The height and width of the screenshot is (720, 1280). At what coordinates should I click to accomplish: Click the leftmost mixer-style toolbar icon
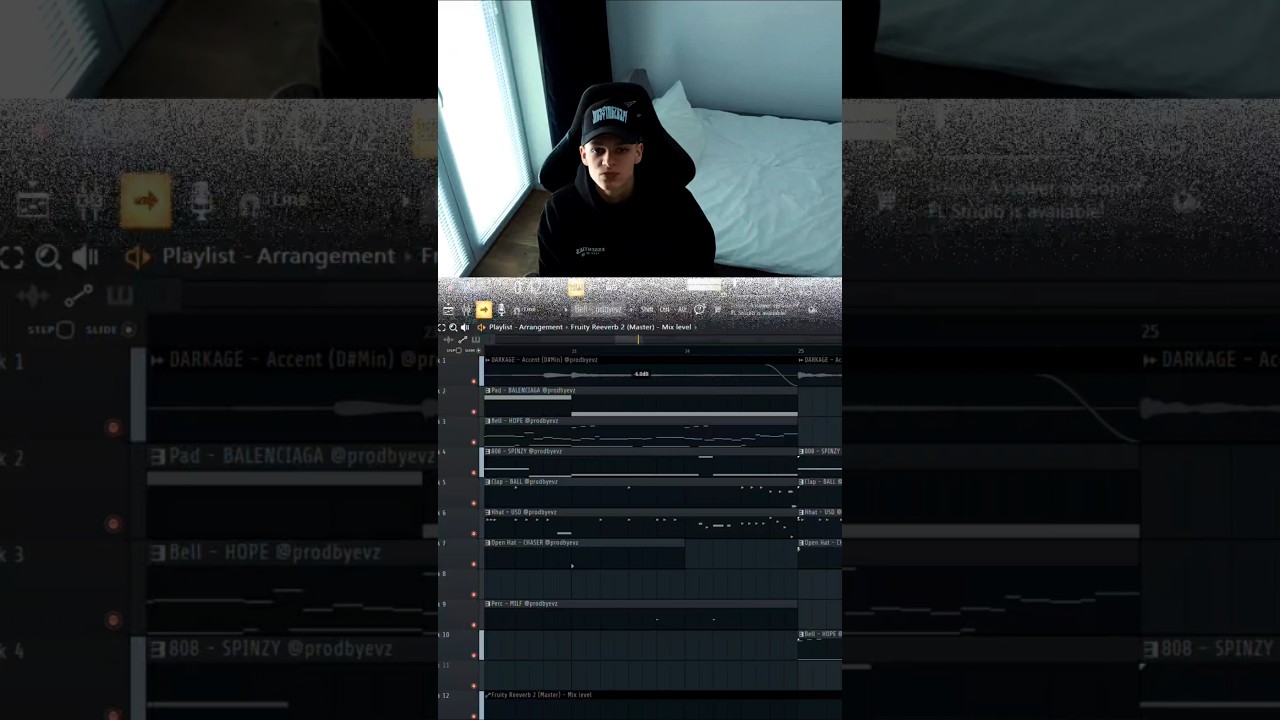tap(448, 310)
